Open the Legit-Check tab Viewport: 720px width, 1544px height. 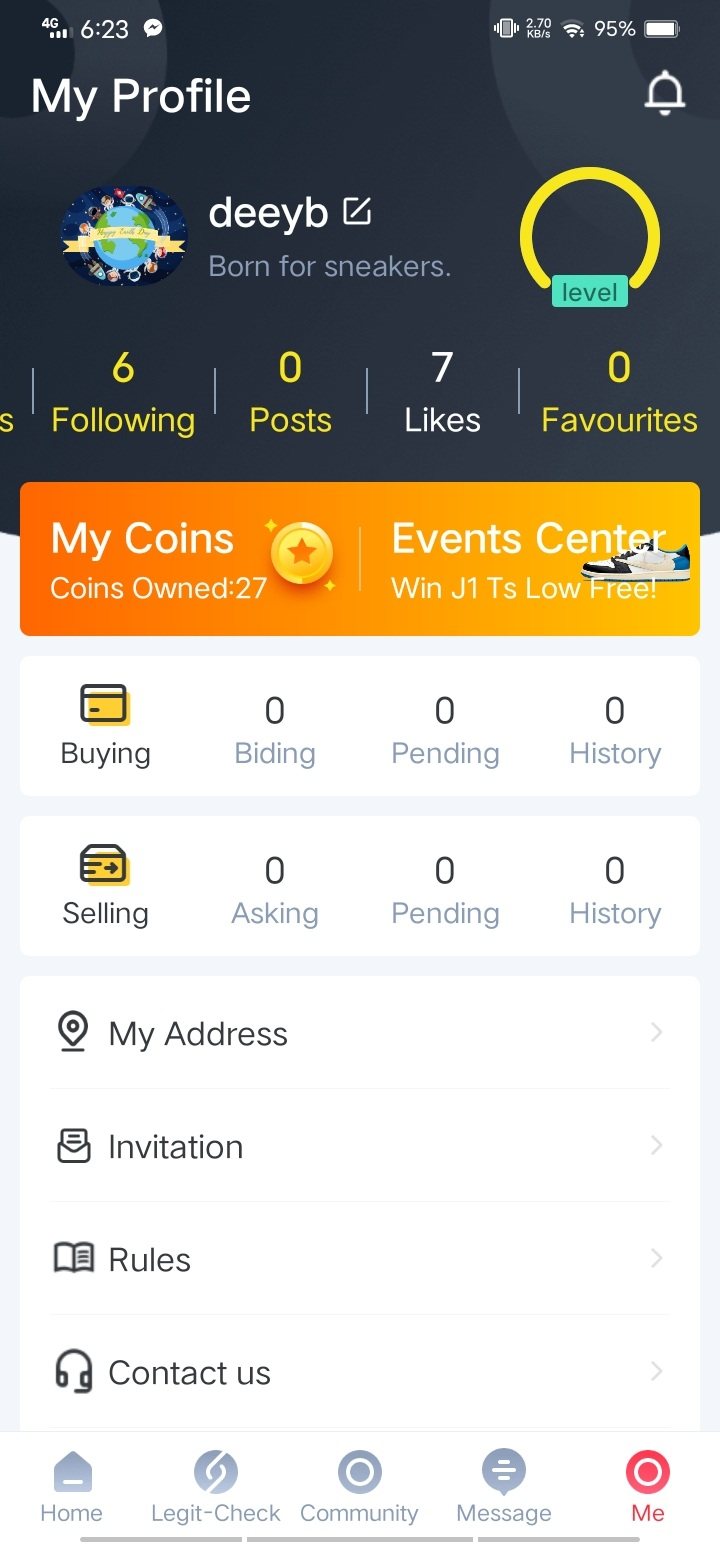pos(215,1488)
